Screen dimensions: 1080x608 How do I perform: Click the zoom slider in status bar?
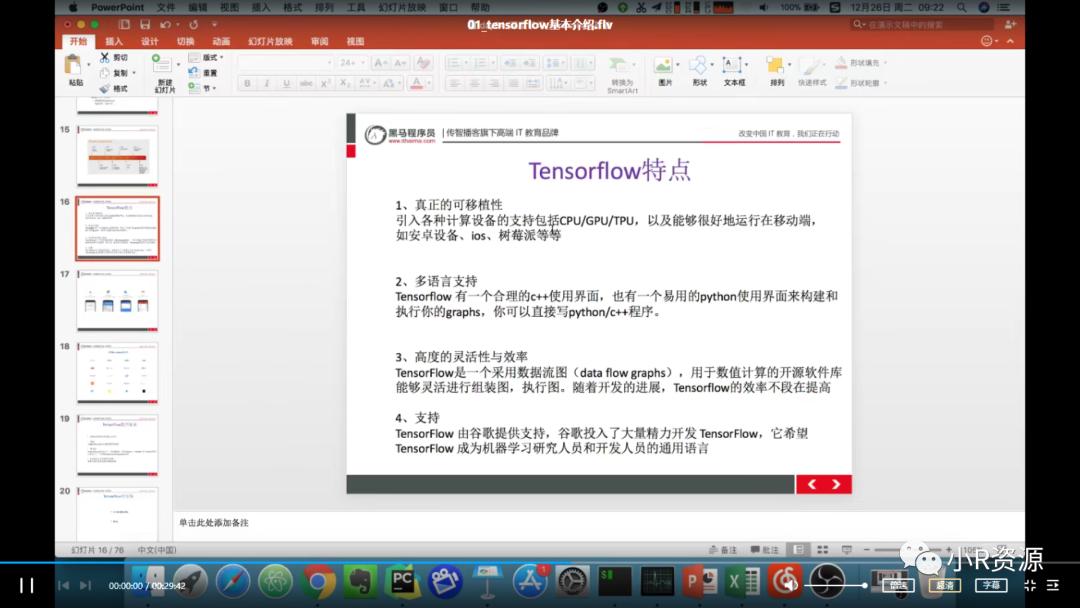click(906, 550)
